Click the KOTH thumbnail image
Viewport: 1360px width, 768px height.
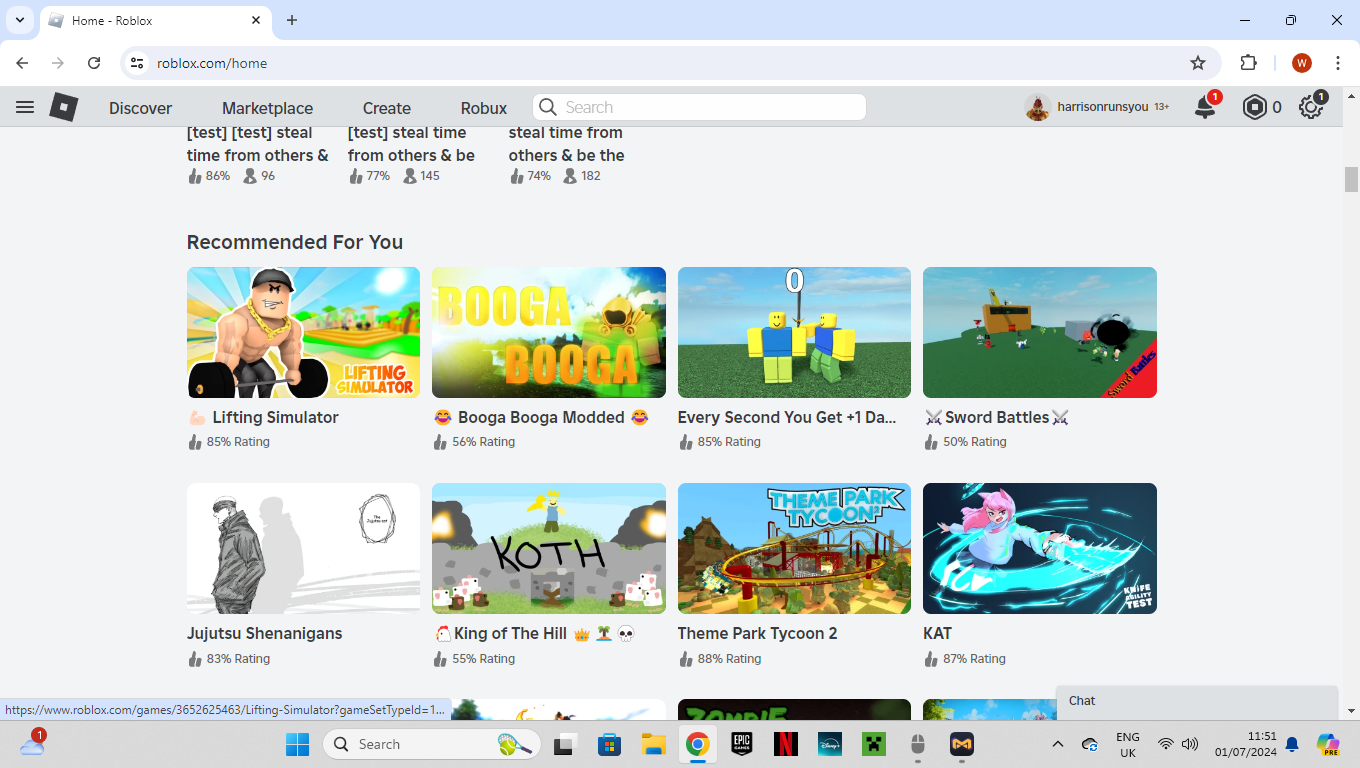[x=549, y=548]
